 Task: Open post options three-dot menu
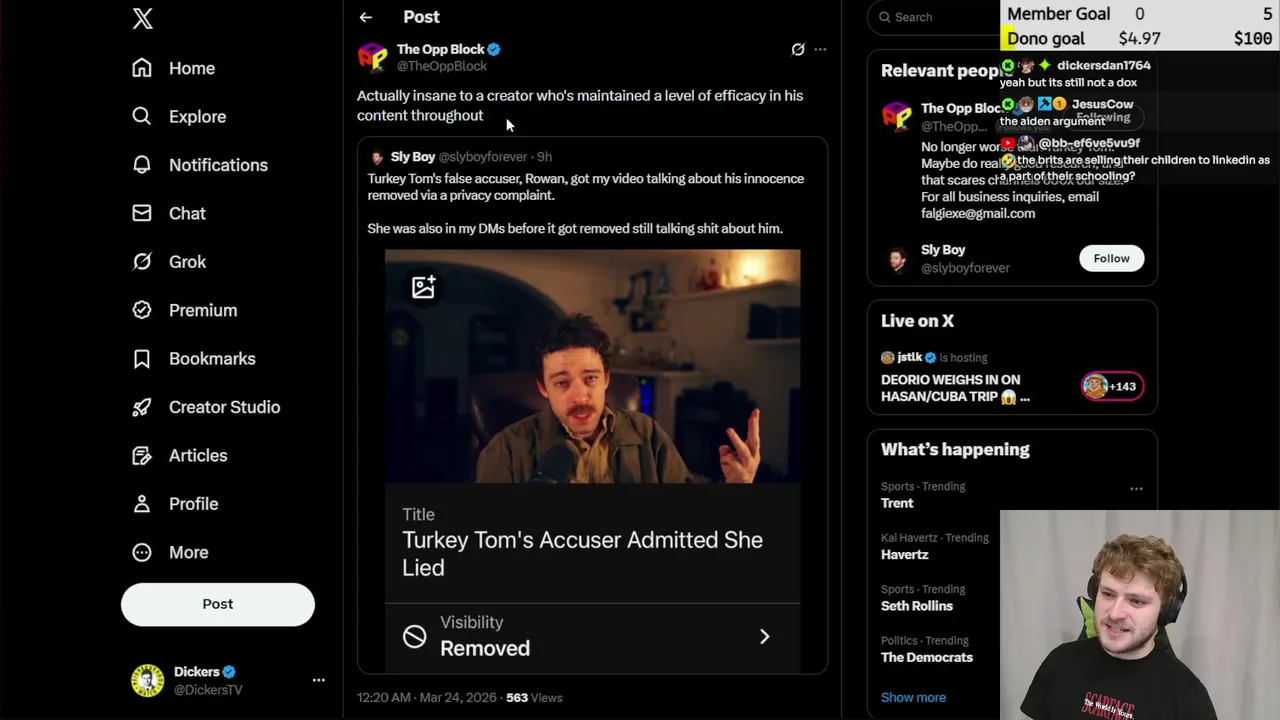pyautogui.click(x=820, y=49)
